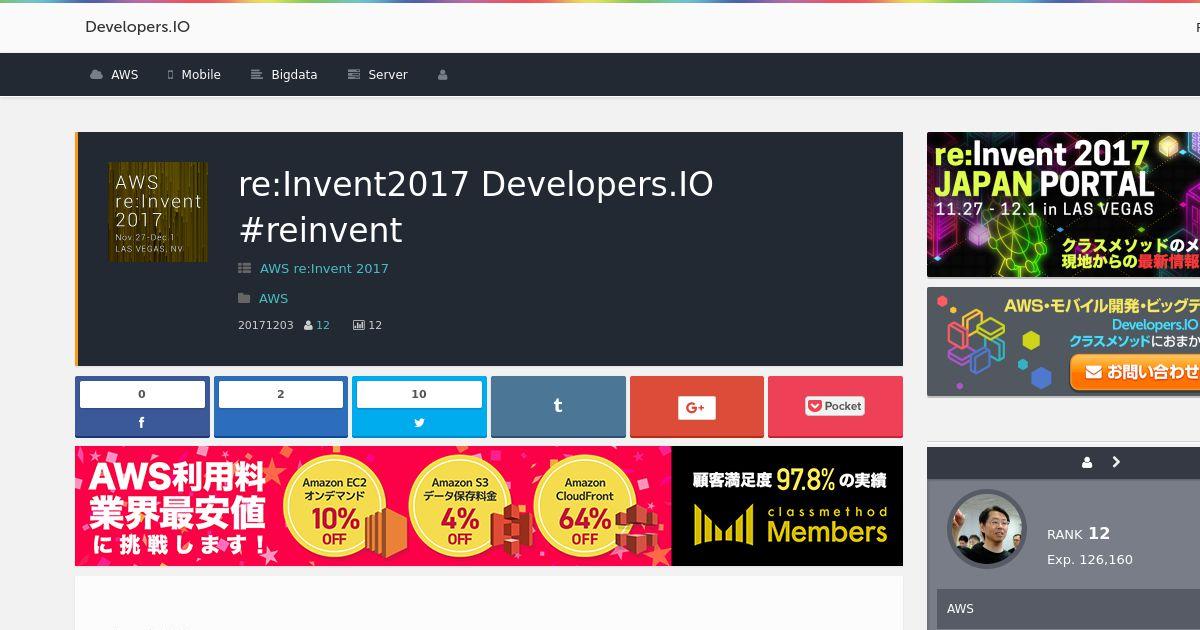This screenshot has width=1200, height=630.
Task: Open the AWS discount classmethod Members banner
Action: pyautogui.click(x=489, y=506)
